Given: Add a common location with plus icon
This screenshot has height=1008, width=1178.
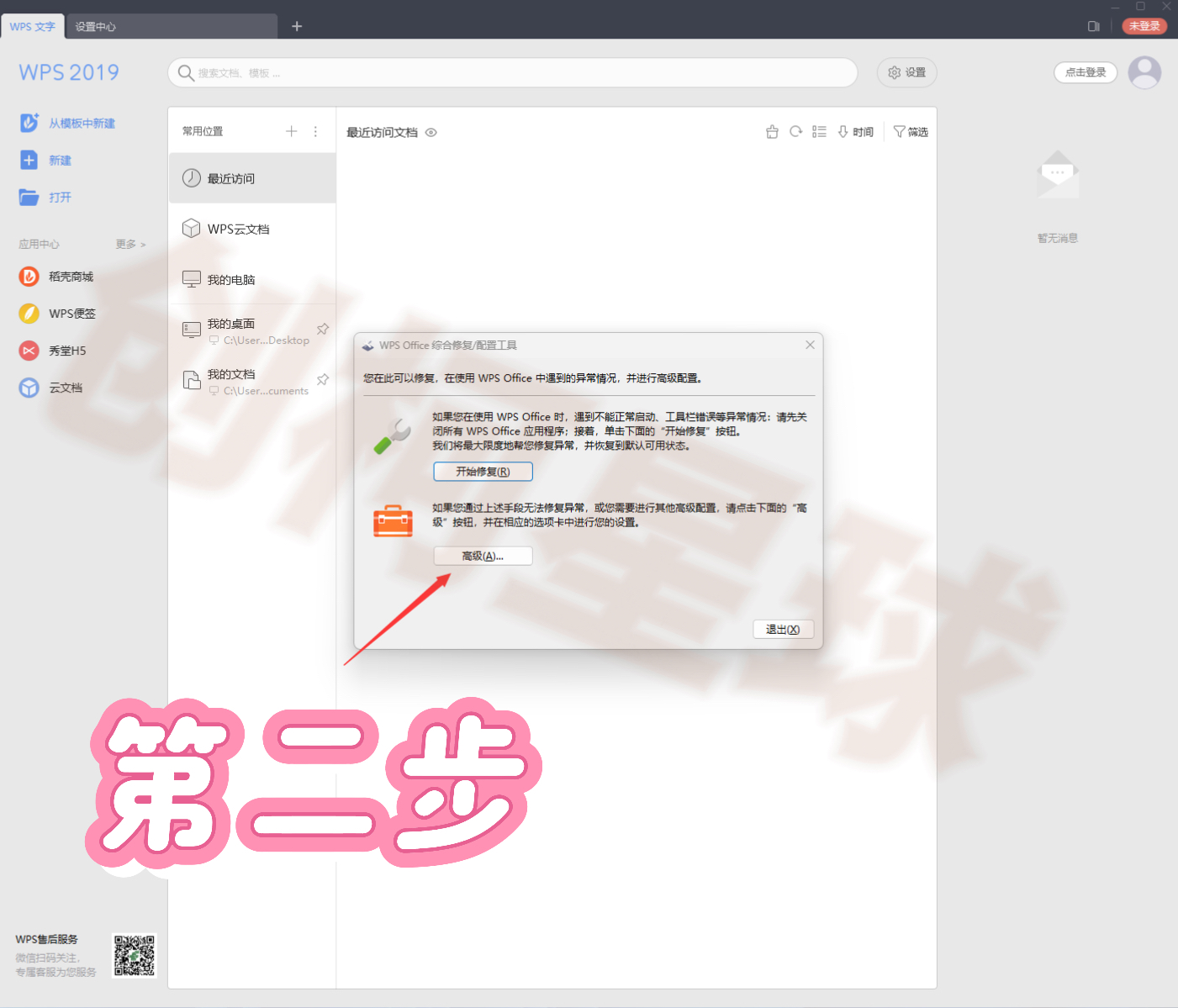Looking at the screenshot, I should pos(292,131).
